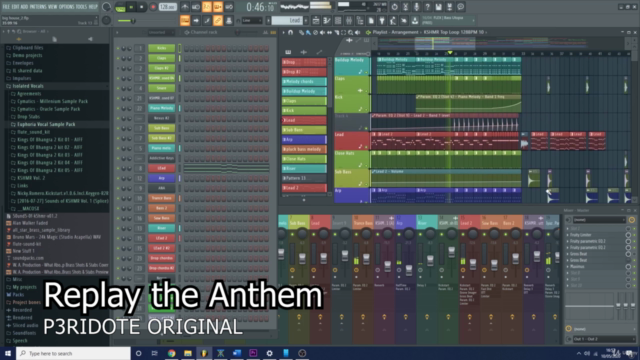Select the 'pluck bass melody' pattern
The width and height of the screenshot is (640, 360).
(x=304, y=149)
